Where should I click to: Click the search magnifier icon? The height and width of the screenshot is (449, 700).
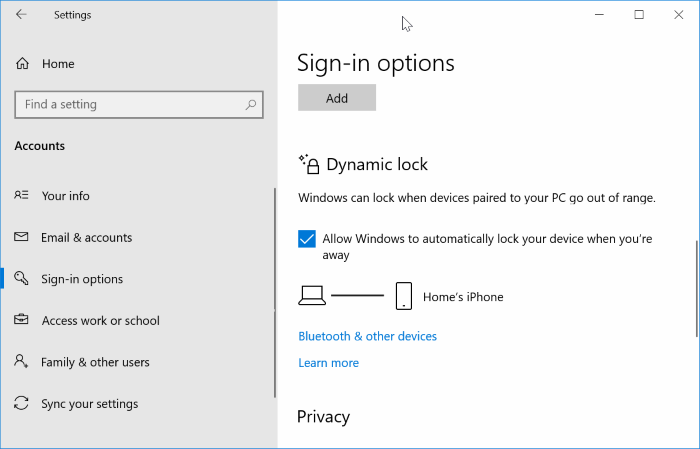pos(252,104)
